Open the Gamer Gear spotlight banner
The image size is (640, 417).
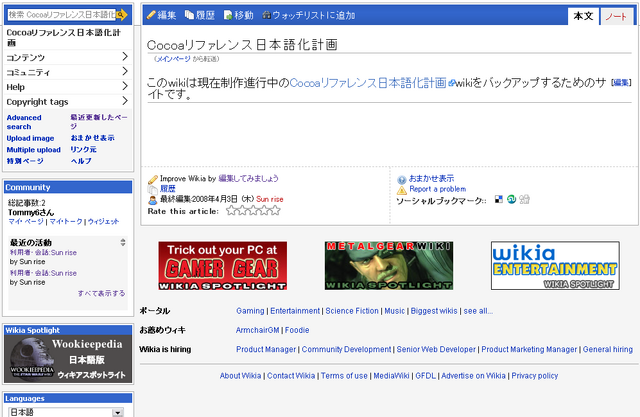pyautogui.click(x=222, y=266)
